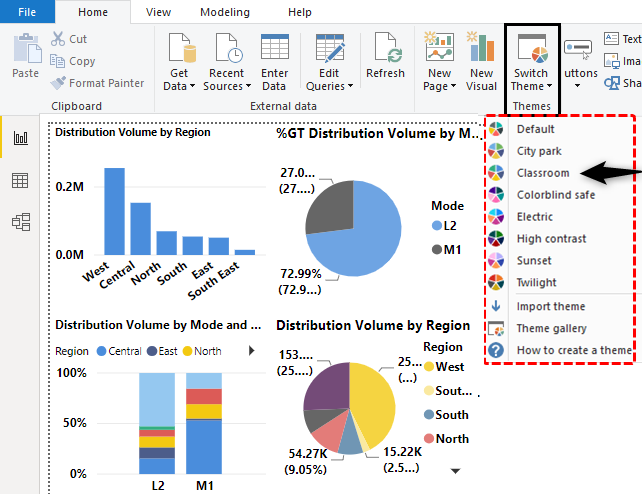Click the 72.99% data label

(x=301, y=273)
